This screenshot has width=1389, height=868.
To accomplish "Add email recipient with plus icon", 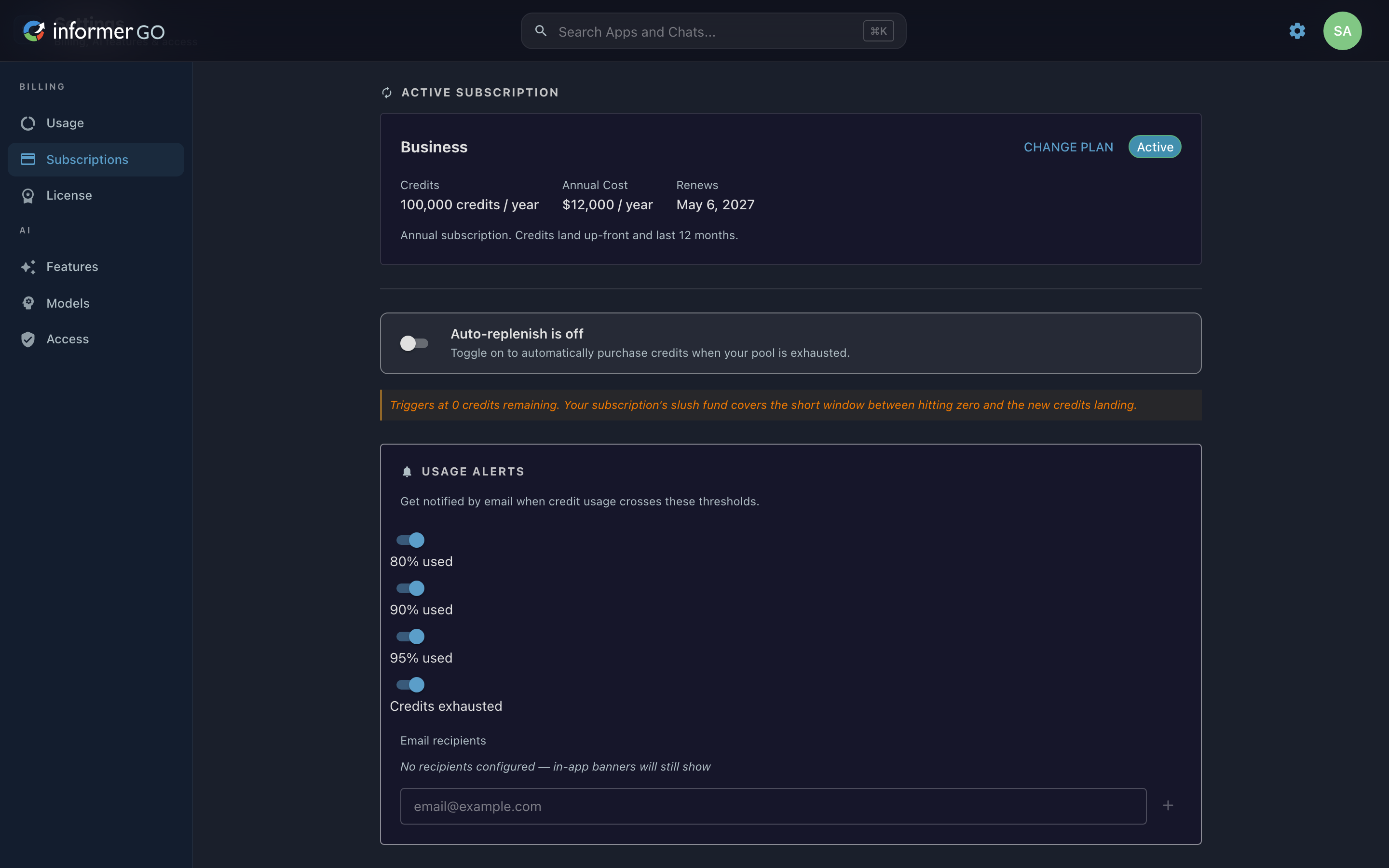I will click(x=1168, y=805).
